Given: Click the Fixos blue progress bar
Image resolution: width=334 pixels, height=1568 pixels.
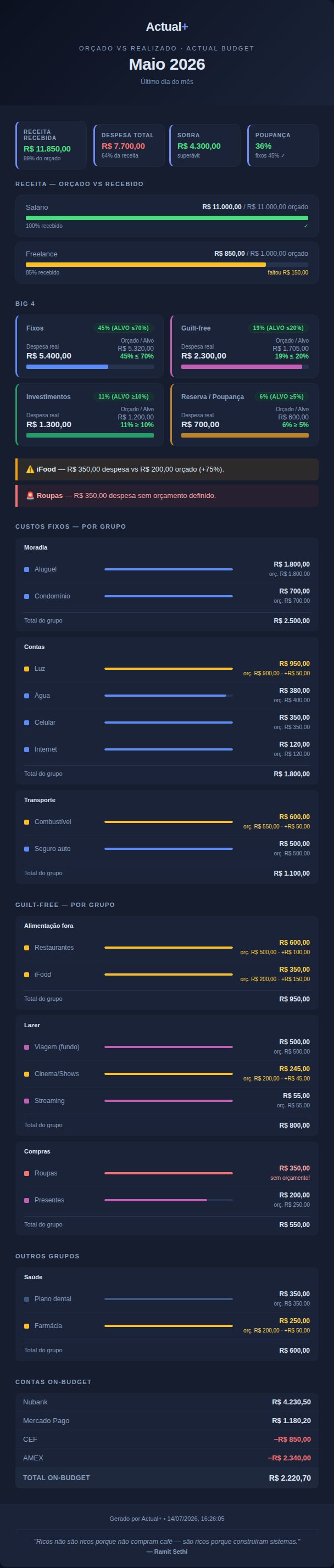Looking at the screenshot, I should point(67,367).
